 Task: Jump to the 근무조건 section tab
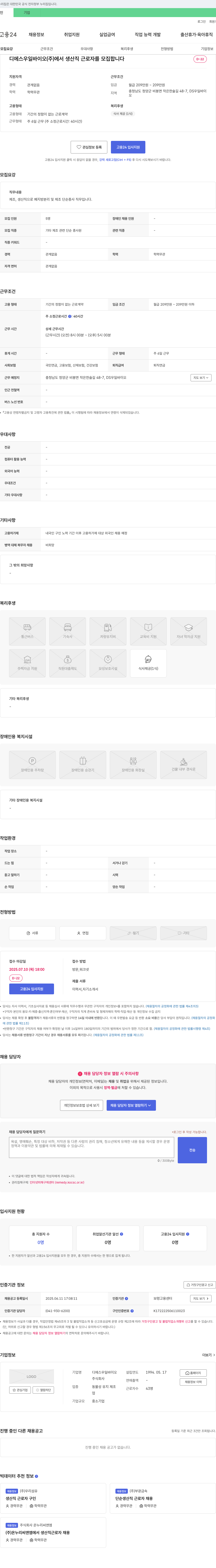coord(46,49)
